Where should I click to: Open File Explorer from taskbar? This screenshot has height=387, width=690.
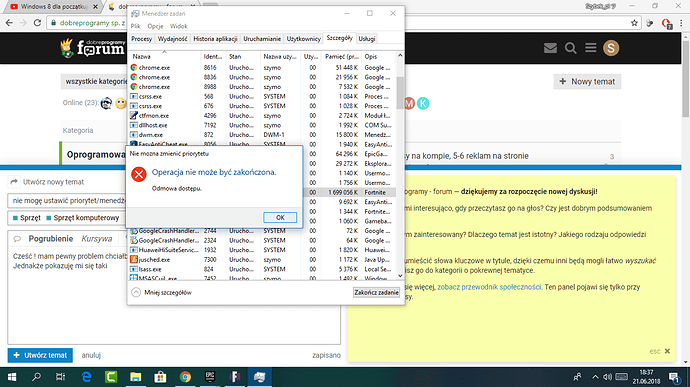136,377
